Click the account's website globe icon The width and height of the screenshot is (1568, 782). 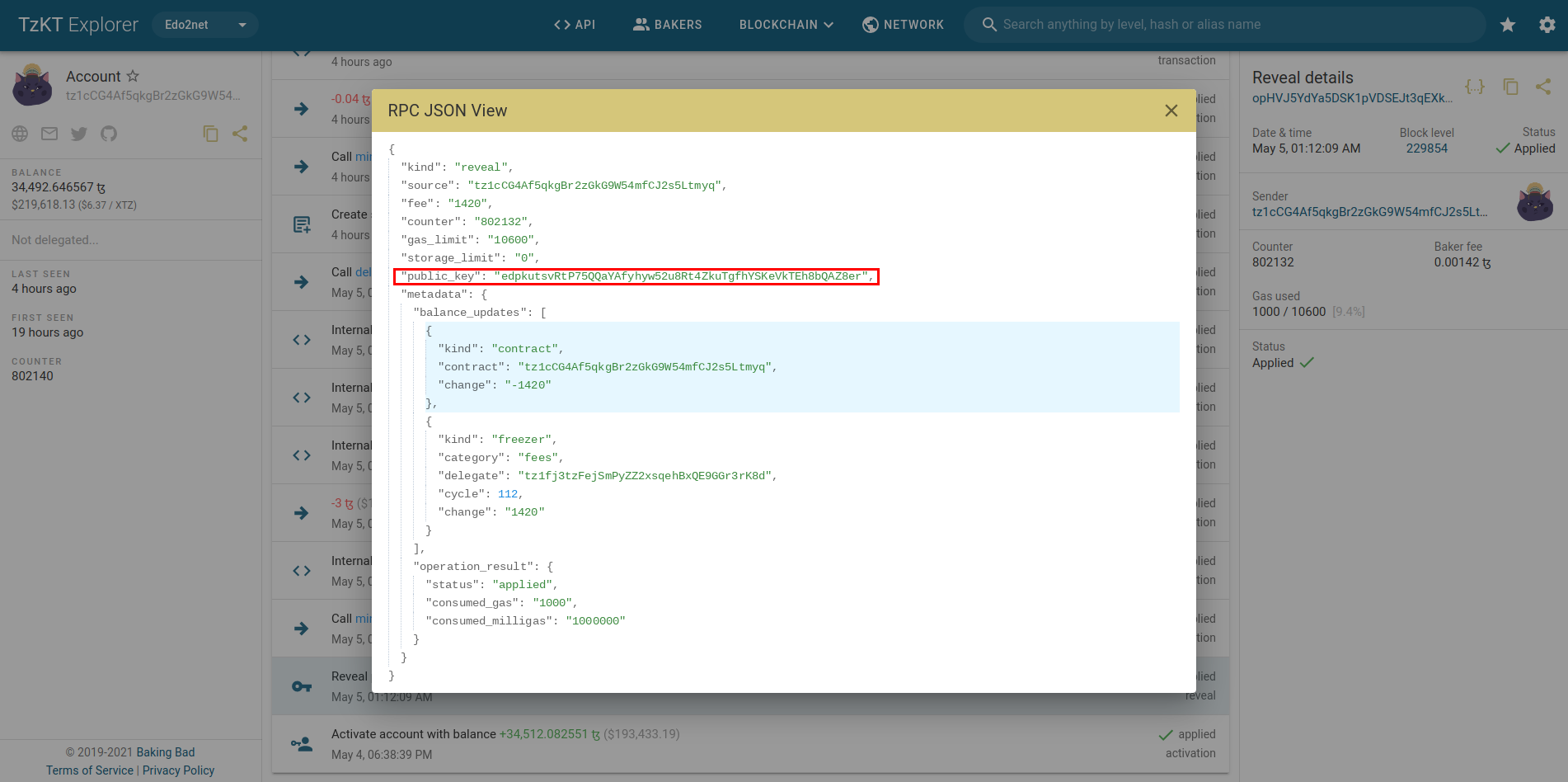pos(19,134)
